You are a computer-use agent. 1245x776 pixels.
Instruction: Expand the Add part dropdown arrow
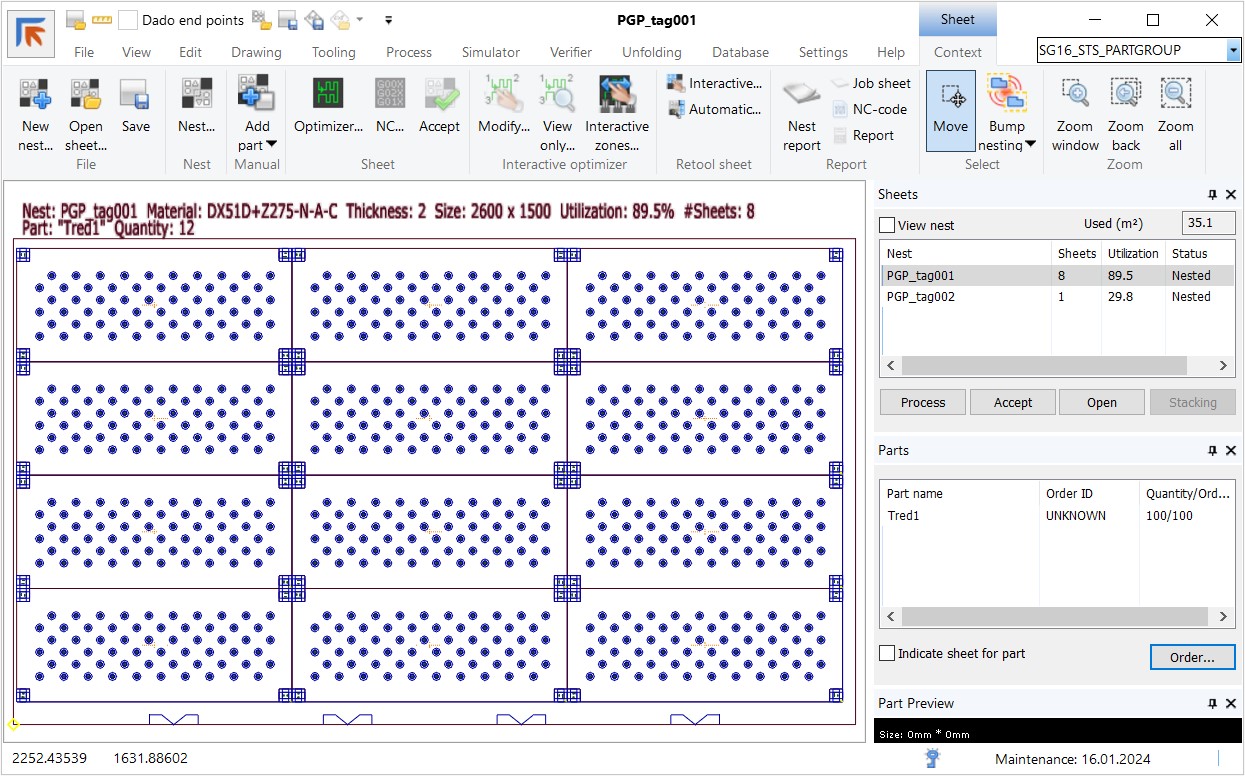270,146
